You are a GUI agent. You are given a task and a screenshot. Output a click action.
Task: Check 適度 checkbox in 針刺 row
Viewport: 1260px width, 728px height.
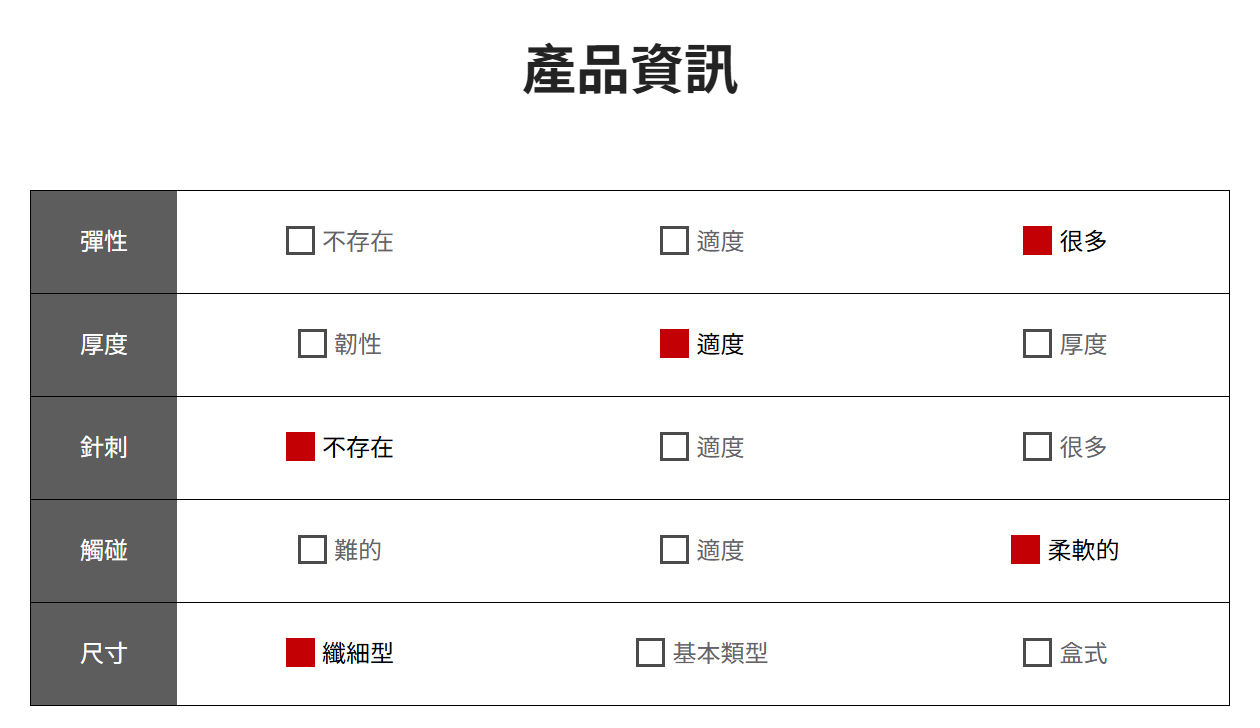pyautogui.click(x=674, y=447)
